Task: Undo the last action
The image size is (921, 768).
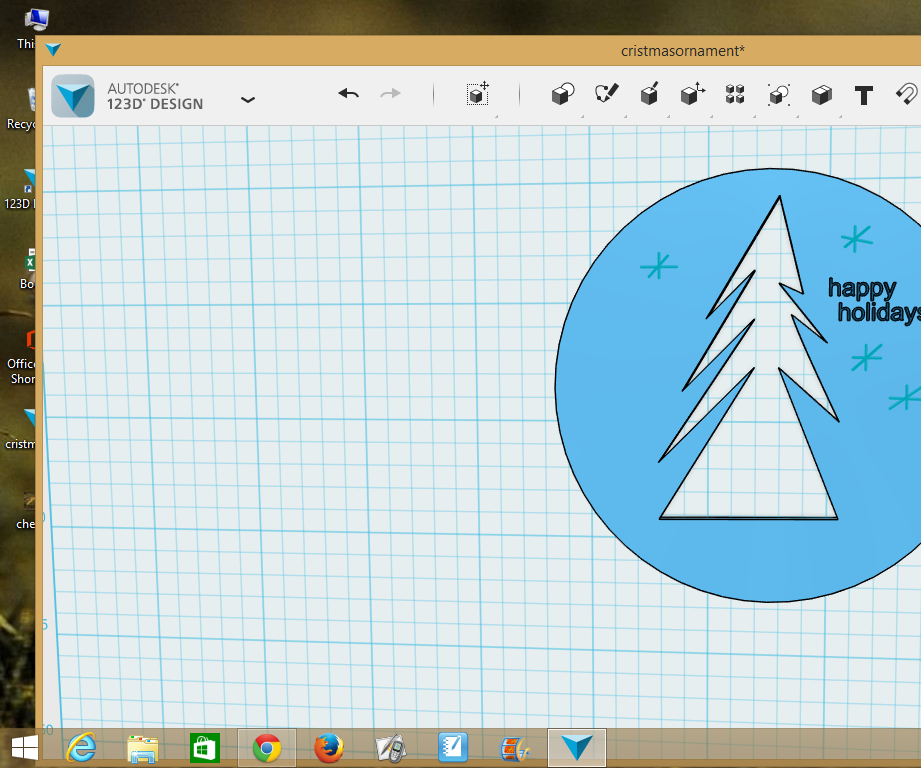Action: tap(348, 93)
